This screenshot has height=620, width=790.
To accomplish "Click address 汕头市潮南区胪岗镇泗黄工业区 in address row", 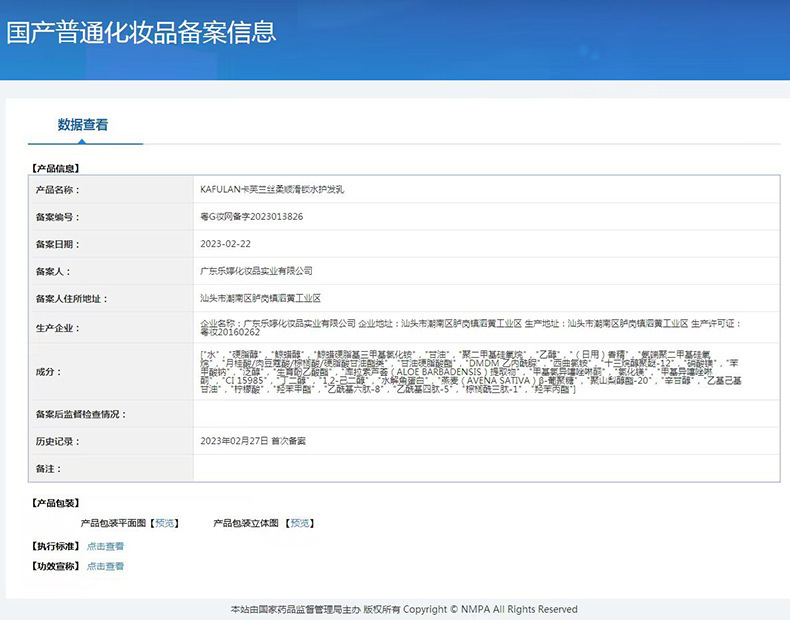I will pos(260,298).
